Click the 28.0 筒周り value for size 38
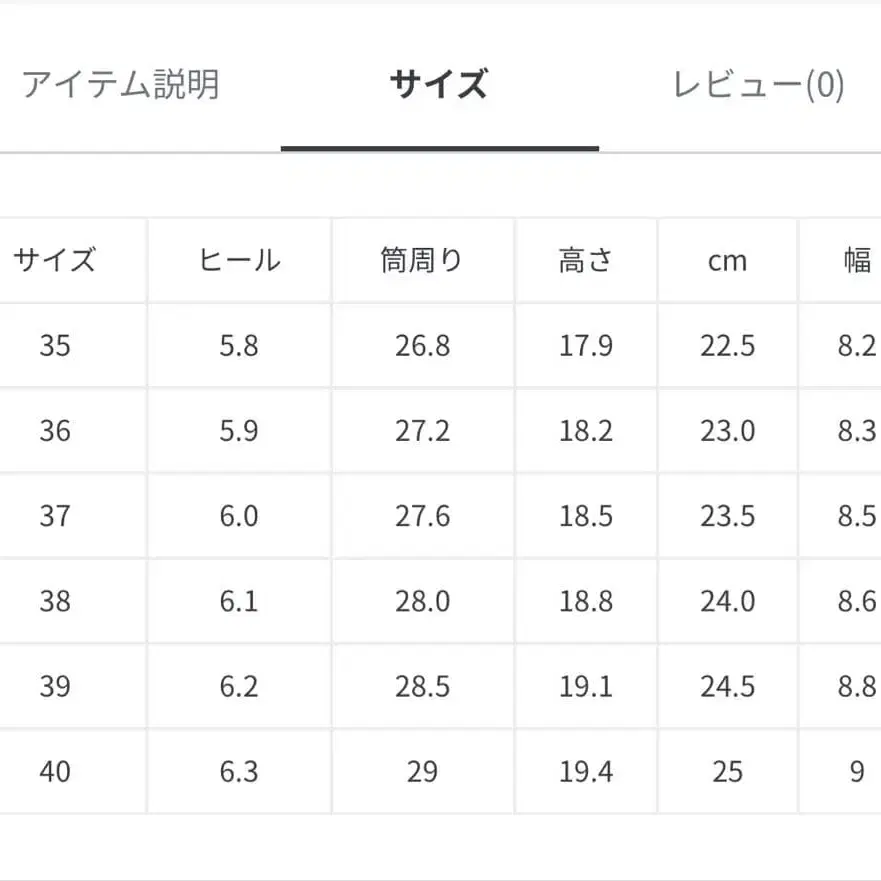Screen dimensions: 881x881 pyautogui.click(x=423, y=601)
